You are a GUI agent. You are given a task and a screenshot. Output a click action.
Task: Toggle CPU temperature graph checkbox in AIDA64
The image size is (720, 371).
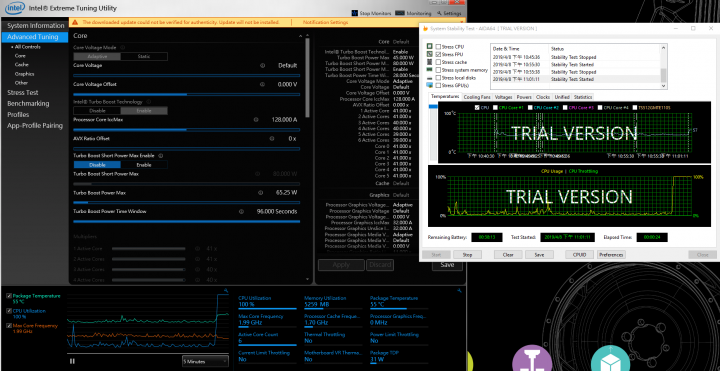click(x=477, y=107)
